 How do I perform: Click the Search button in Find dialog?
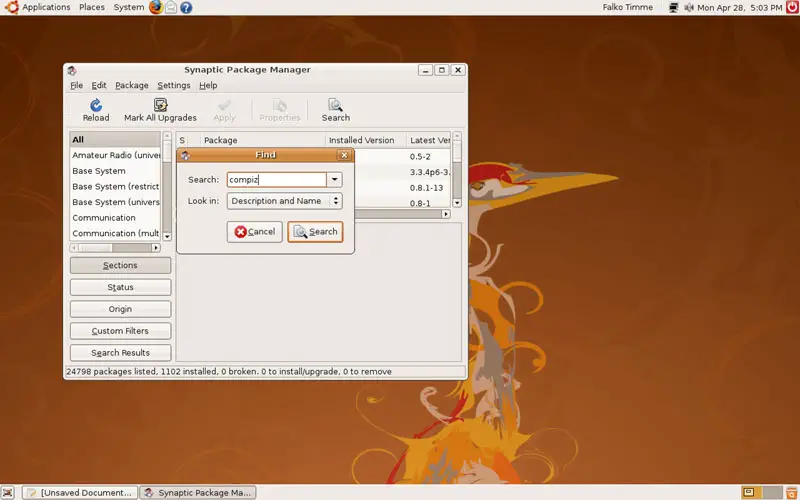[315, 232]
